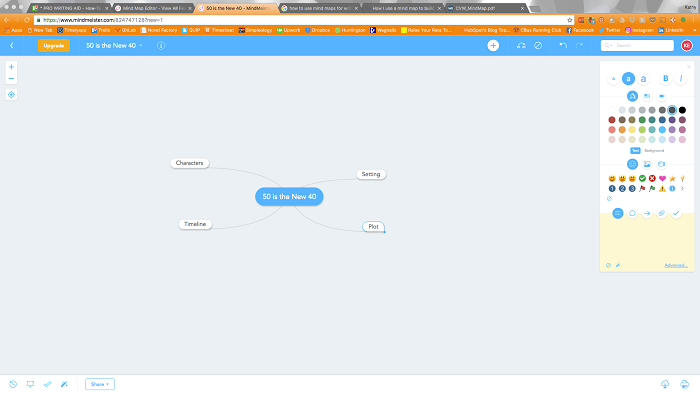Screen dimensions: 700x393
Task: Click the print icon at bottom right
Action: click(684, 384)
